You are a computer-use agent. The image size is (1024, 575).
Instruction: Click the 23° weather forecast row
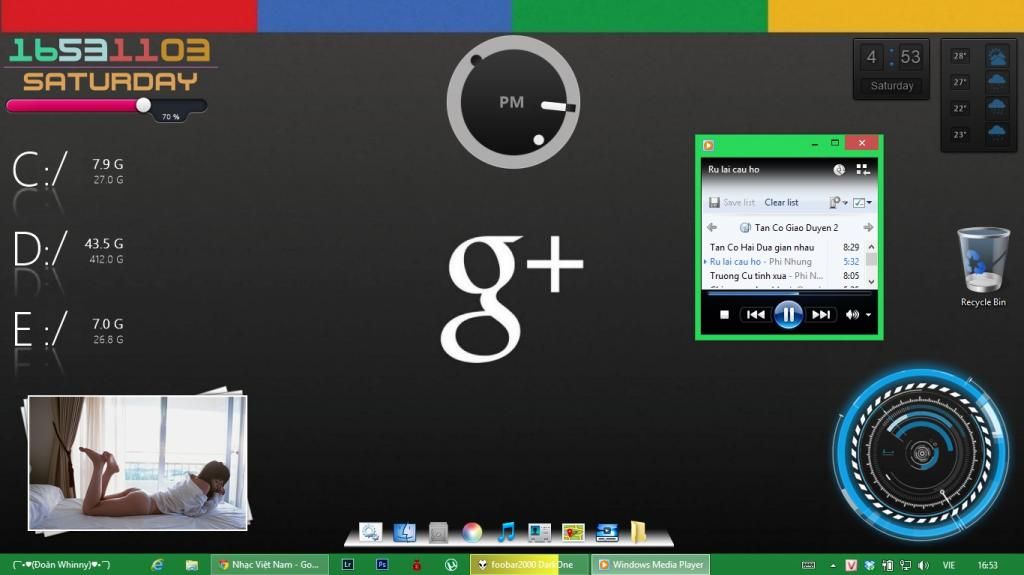[x=978, y=135]
